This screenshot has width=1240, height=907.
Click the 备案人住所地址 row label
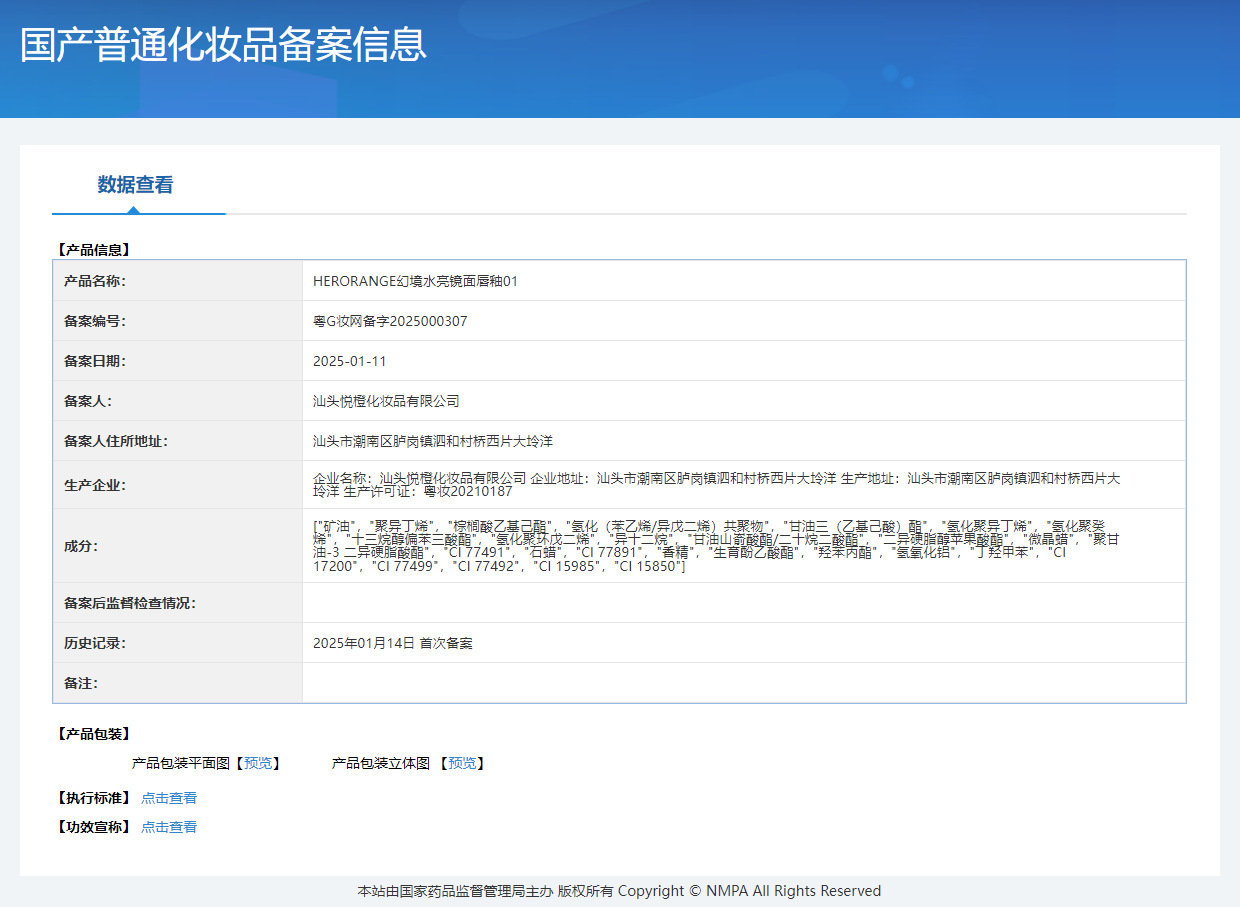116,441
